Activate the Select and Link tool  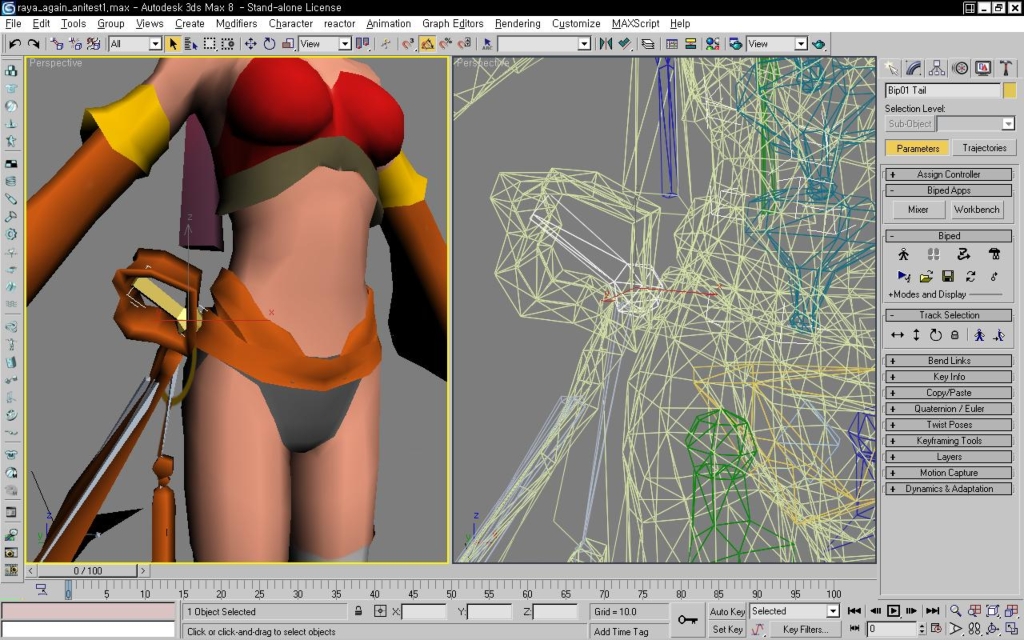pyautogui.click(x=57, y=44)
